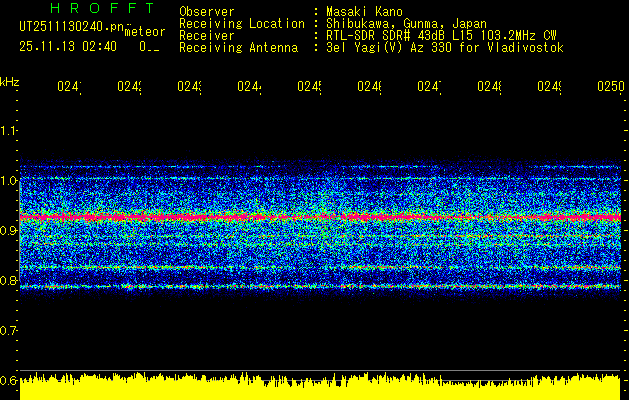Click the kHz axis unit label

(9, 82)
